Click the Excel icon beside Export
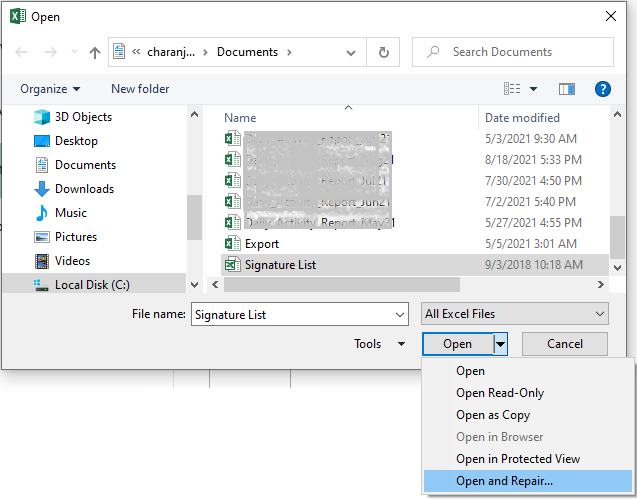The height and width of the screenshot is (499, 637). (232, 244)
